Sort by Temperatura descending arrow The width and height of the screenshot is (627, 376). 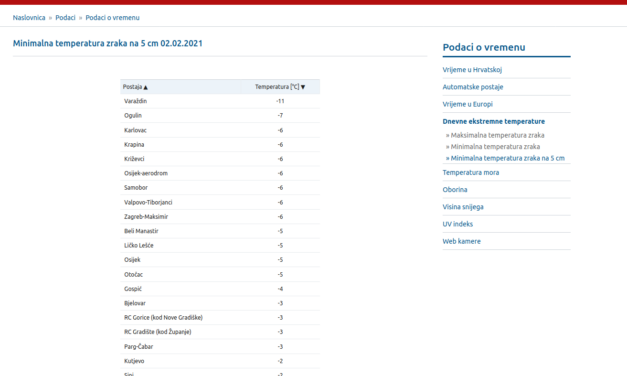303,87
